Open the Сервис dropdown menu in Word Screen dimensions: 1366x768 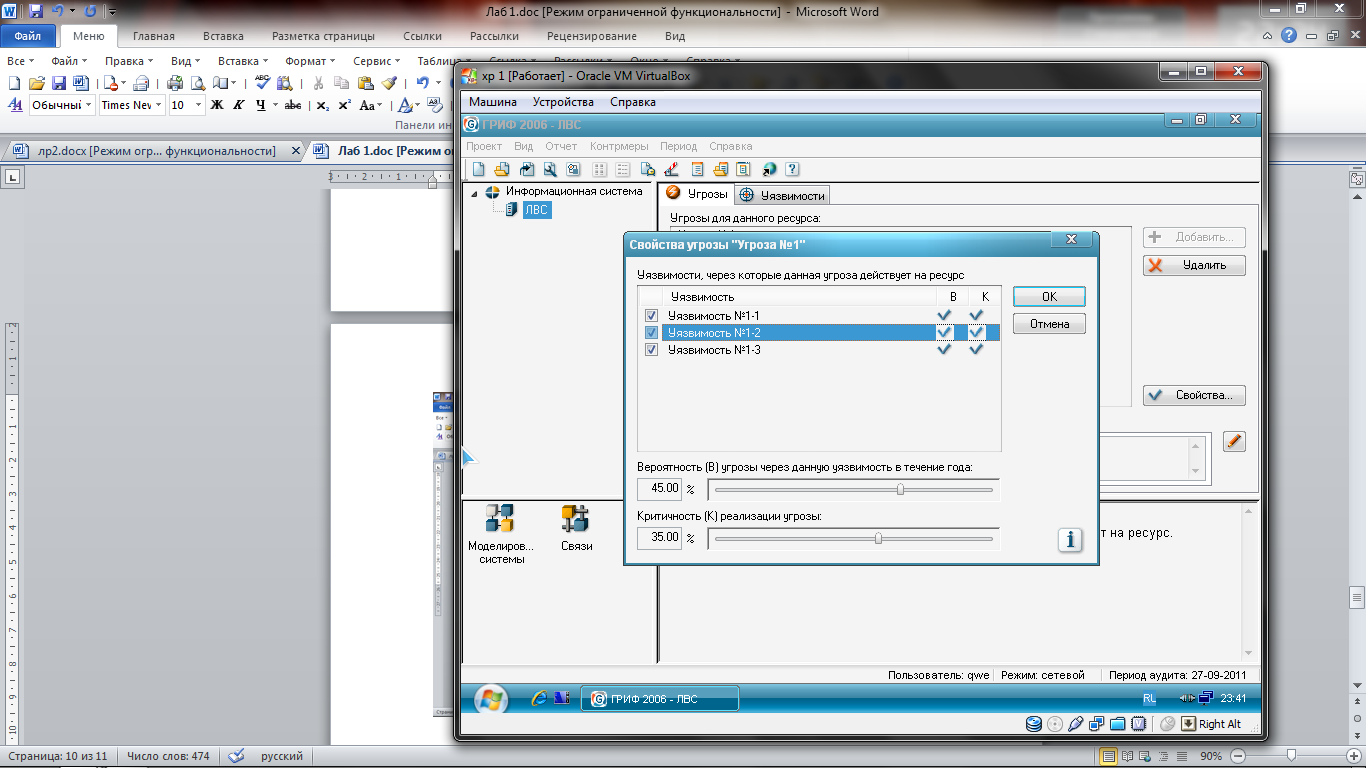[377, 61]
